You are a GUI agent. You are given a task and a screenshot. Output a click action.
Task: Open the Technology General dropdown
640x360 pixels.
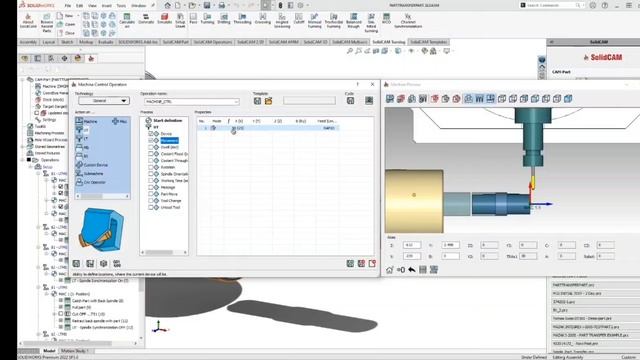coord(104,101)
